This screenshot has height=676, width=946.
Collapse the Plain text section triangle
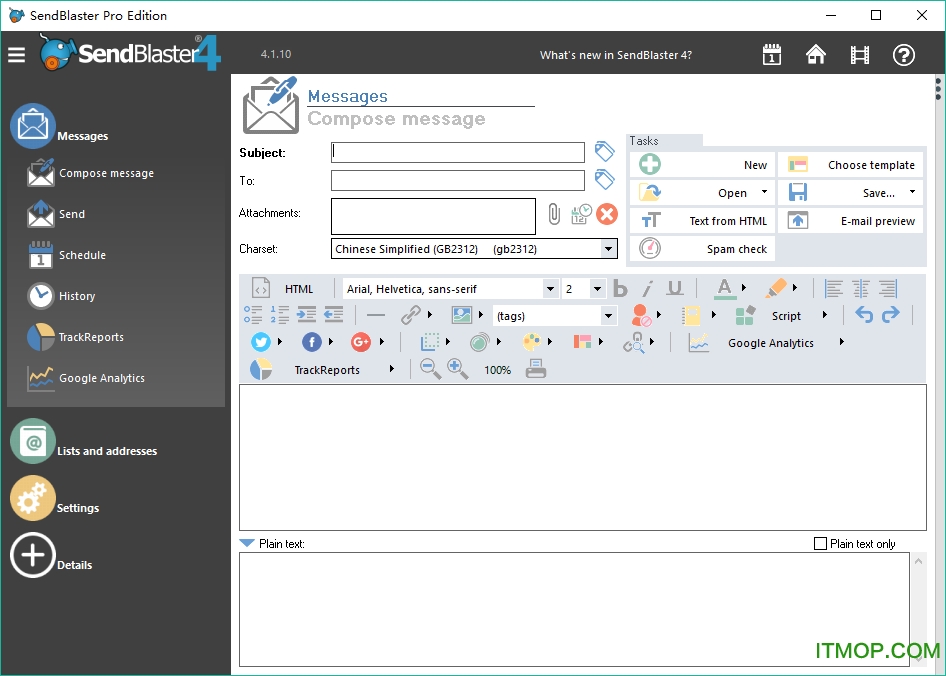coord(247,543)
